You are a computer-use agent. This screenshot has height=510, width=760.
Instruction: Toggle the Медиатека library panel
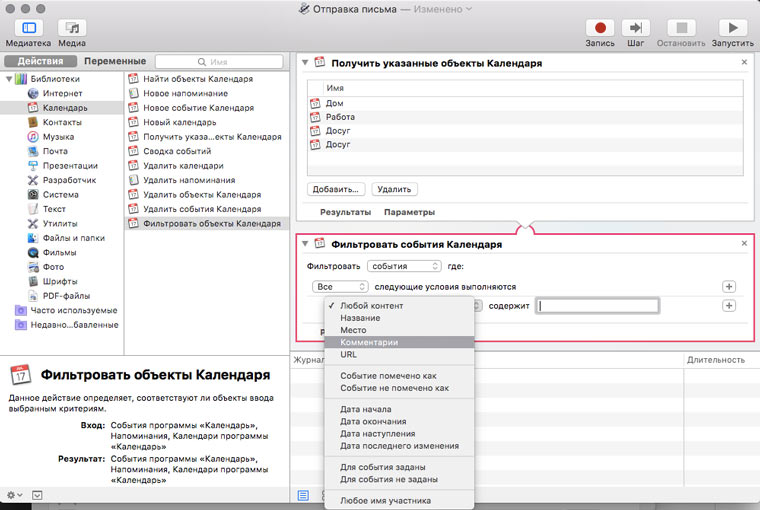(27, 29)
